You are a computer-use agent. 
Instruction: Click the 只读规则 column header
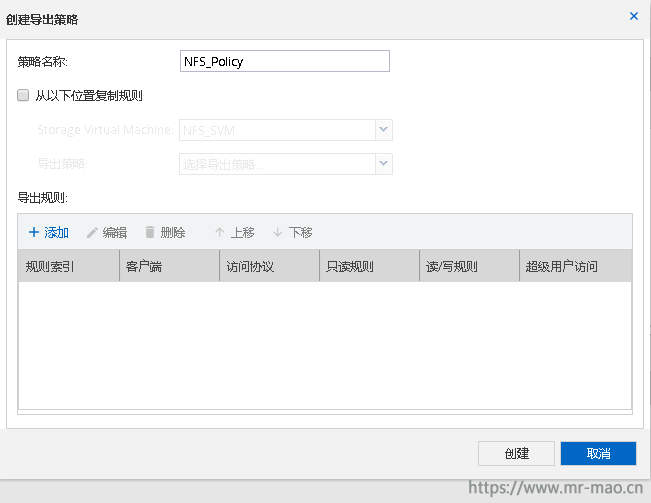(x=370, y=266)
